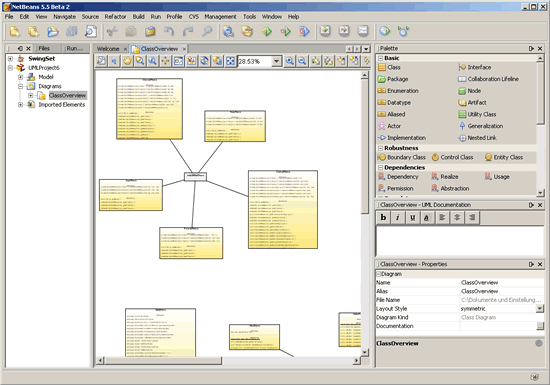Align documentation text left
The image size is (550, 385).
[442, 217]
